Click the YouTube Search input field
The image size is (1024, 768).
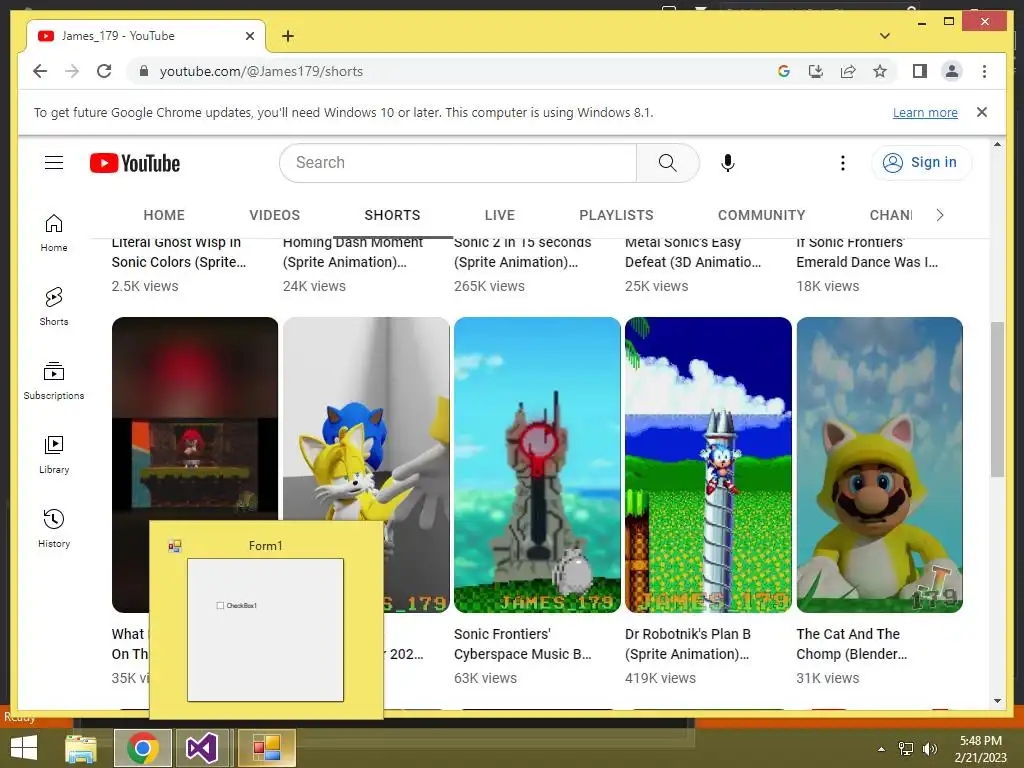click(x=458, y=163)
